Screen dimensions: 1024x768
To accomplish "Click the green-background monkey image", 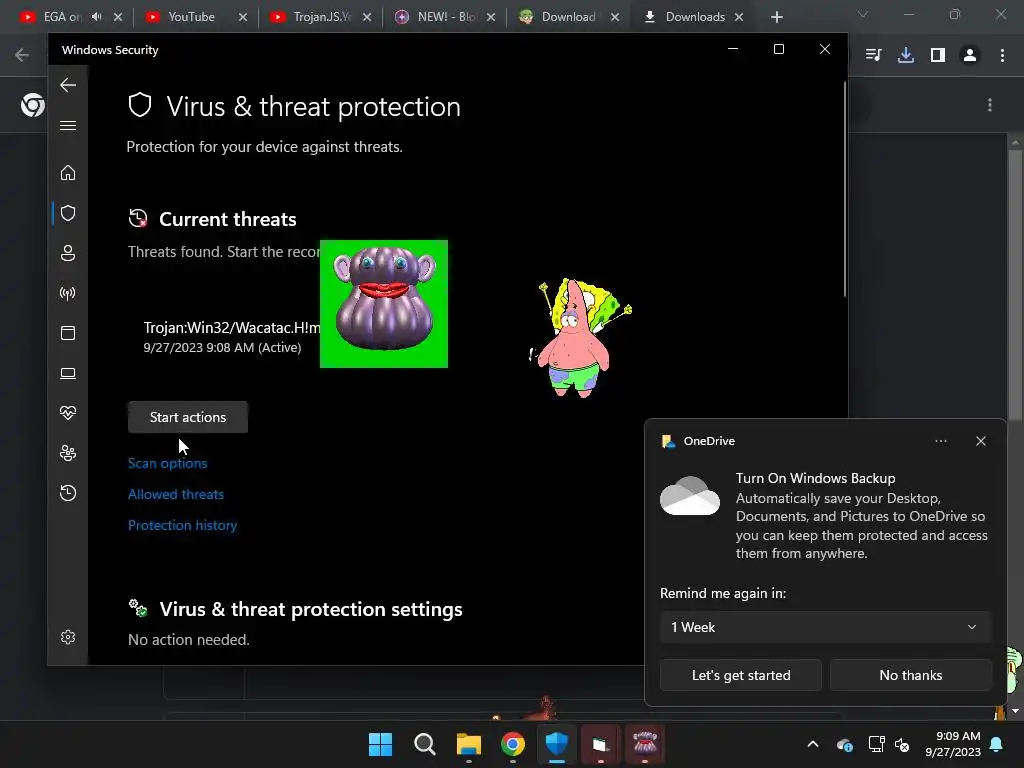I will (x=384, y=304).
